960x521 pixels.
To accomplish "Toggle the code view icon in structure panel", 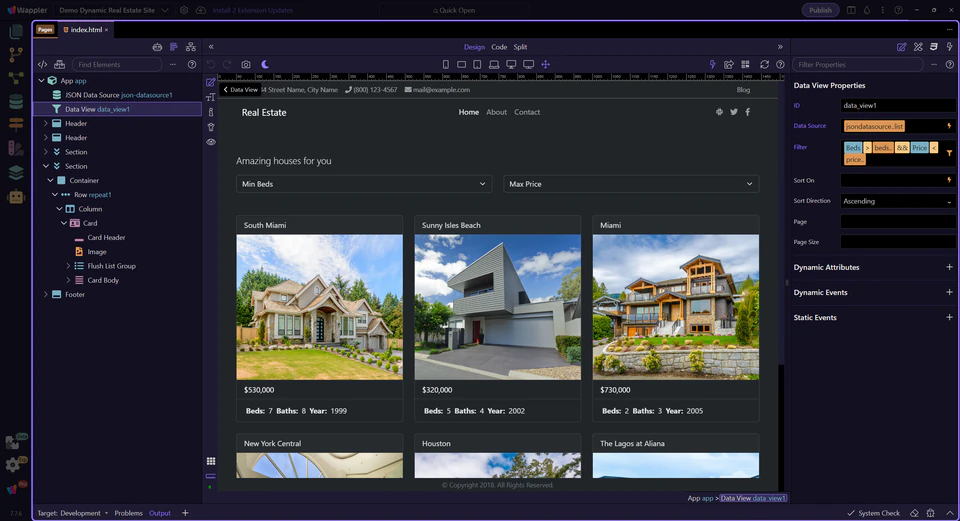I will coord(43,64).
